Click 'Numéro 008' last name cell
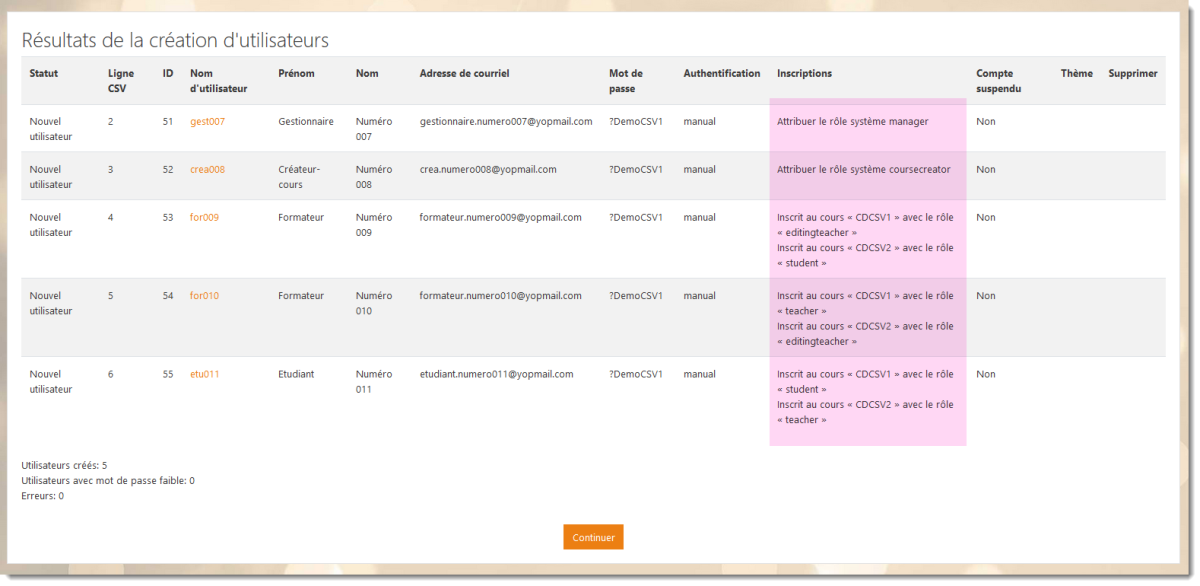This screenshot has height=586, width=1200. pos(374,177)
